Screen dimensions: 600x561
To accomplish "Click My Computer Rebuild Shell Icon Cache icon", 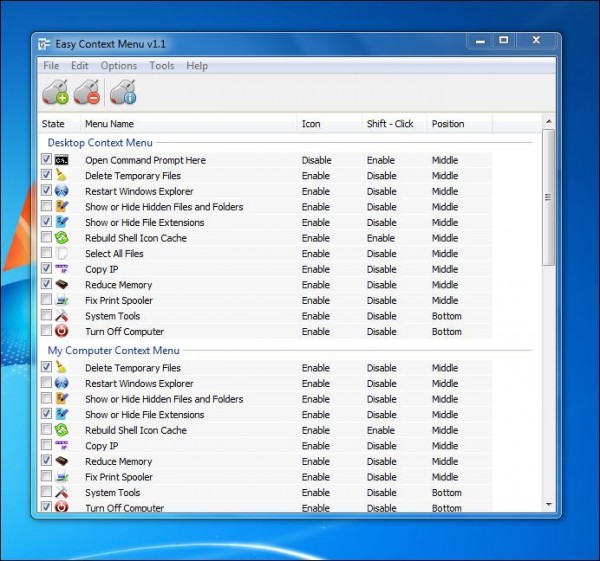I will click(61, 430).
